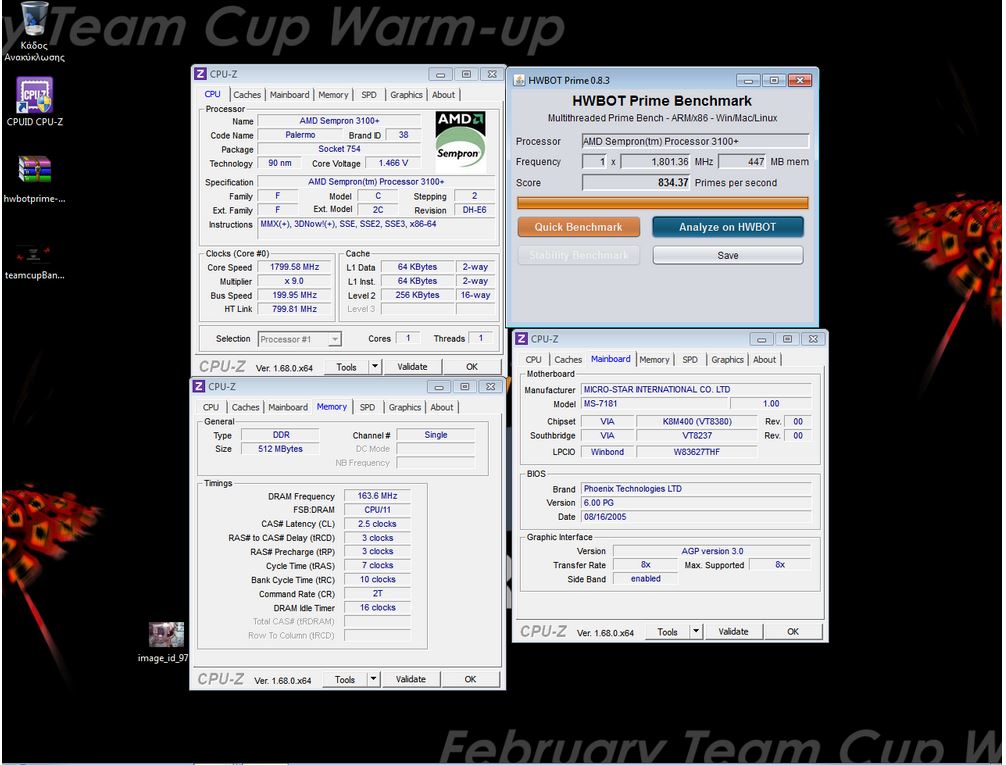Image resolution: width=1006 pixels, height=765 pixels.
Task: Open the SPD tab in the CPU window
Action: (369, 94)
